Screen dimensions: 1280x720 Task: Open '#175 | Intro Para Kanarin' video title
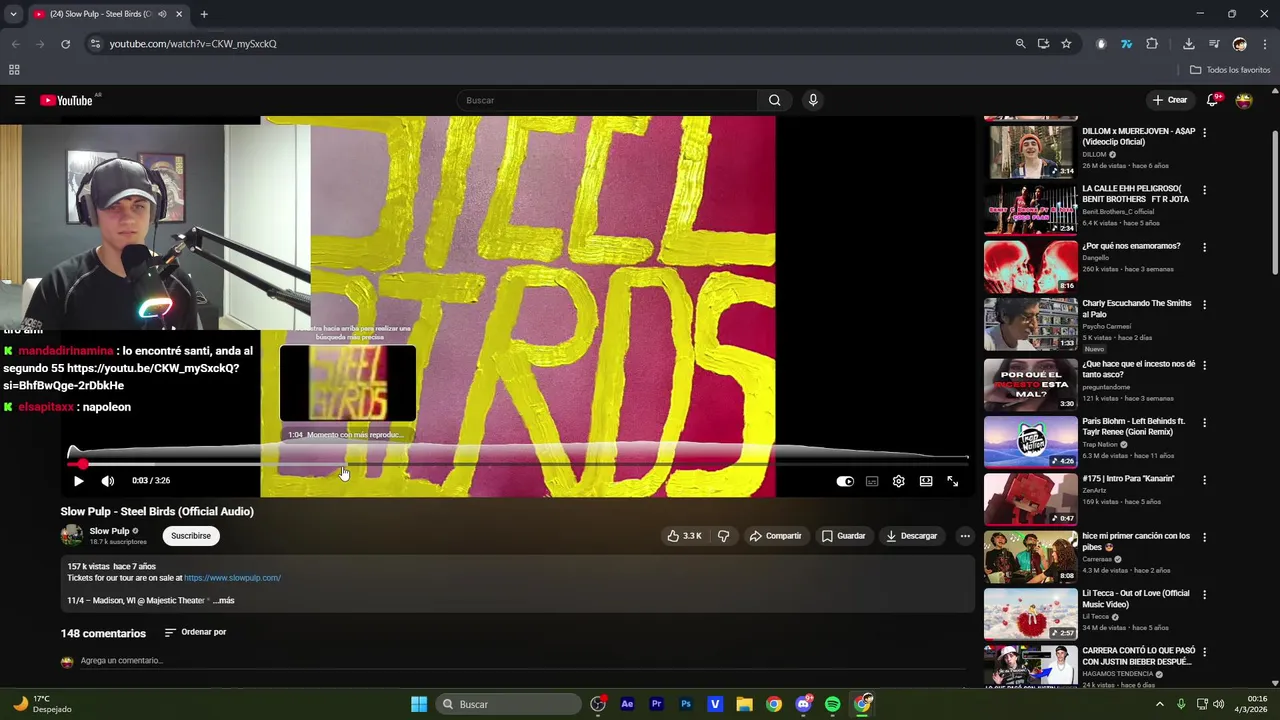click(1128, 479)
